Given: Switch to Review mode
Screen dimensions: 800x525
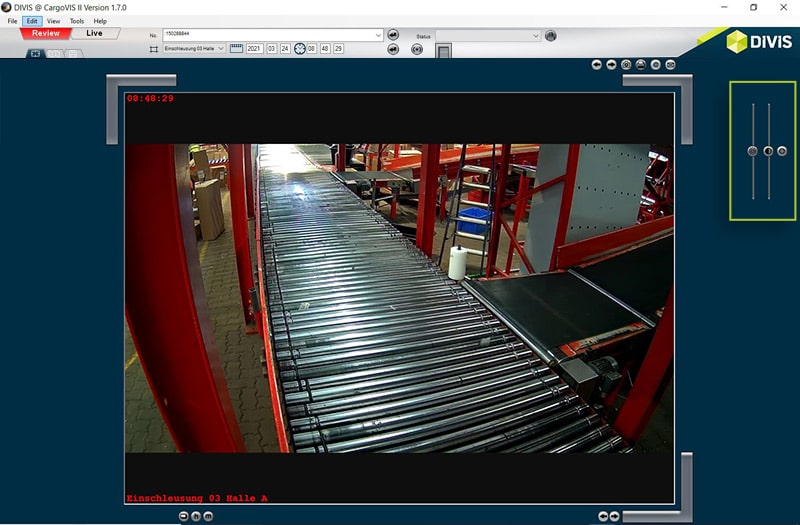Looking at the screenshot, I should (45, 33).
